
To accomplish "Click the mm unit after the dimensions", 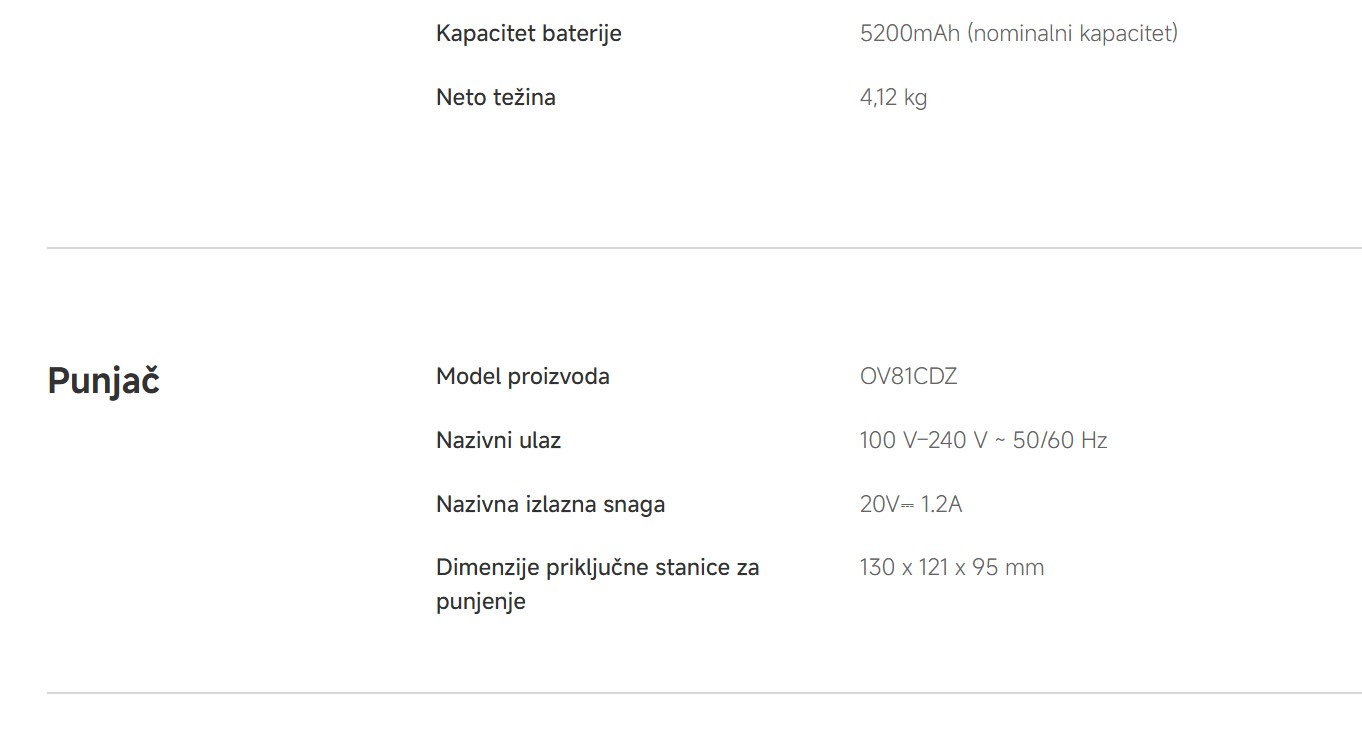I will tap(1024, 567).
